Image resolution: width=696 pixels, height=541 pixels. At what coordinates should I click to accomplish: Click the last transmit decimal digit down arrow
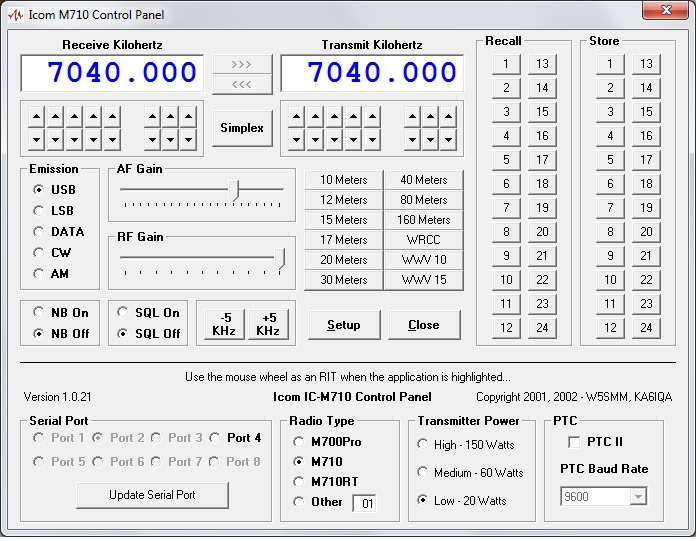click(x=449, y=140)
